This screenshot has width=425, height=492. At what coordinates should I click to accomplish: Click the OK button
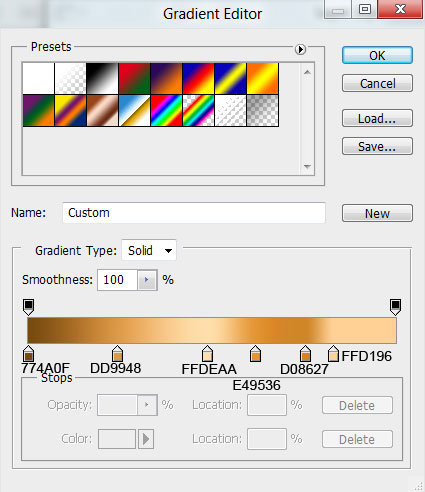(377, 55)
